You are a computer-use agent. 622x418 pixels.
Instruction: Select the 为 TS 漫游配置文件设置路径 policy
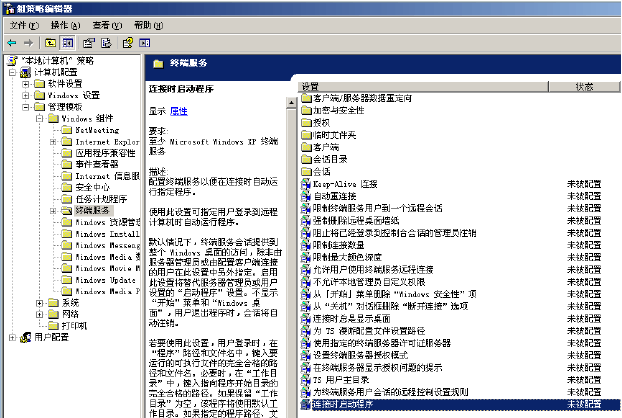coord(369,331)
